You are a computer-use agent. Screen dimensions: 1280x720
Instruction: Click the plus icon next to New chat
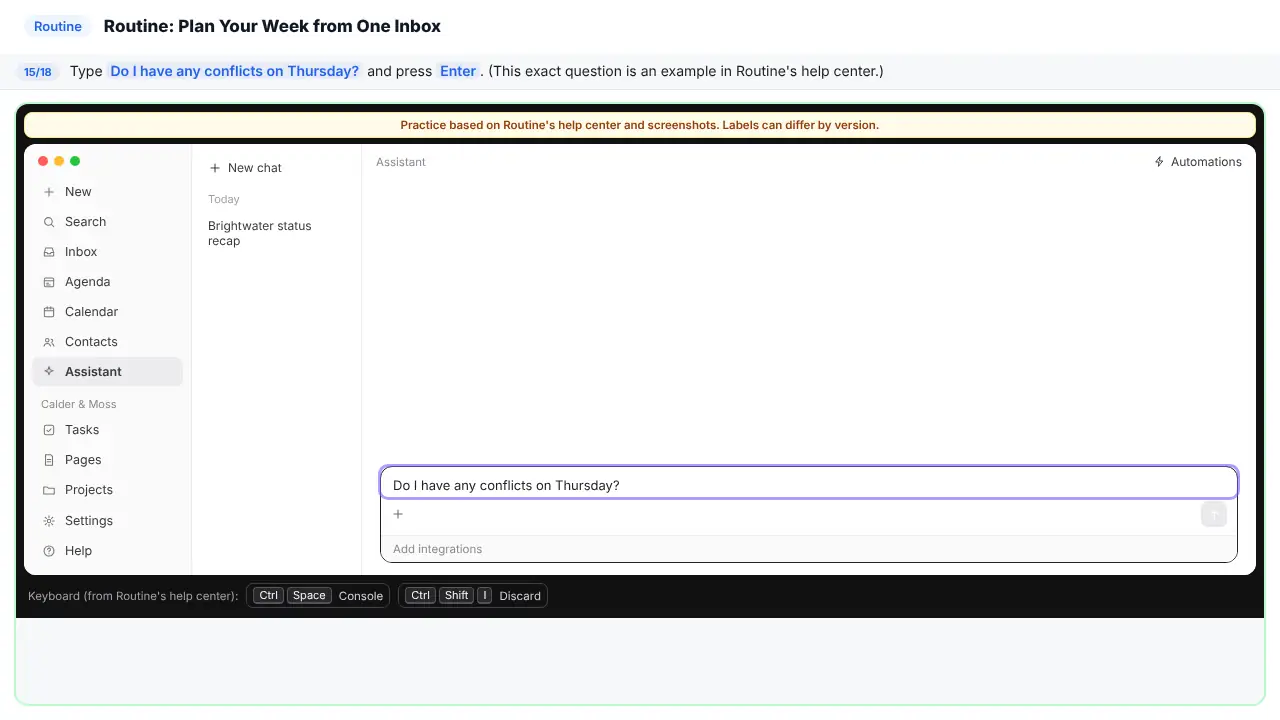pyautogui.click(x=215, y=168)
